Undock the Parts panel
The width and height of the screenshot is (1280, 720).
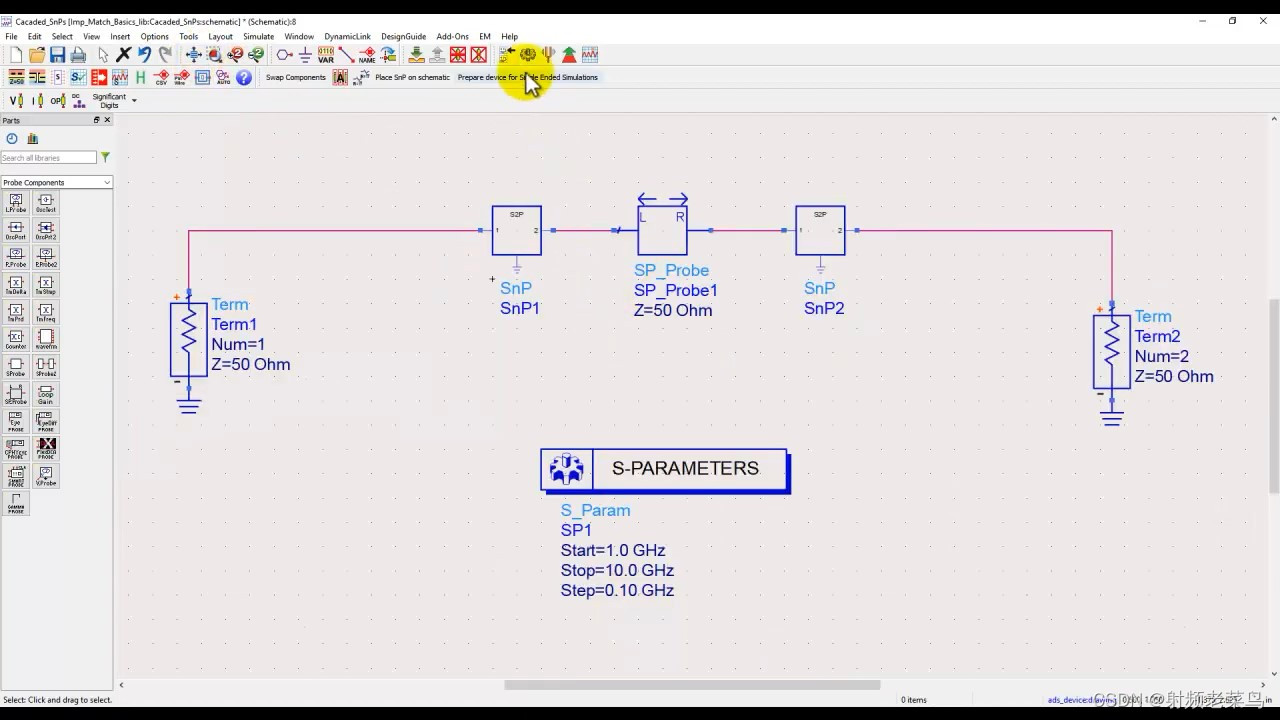[x=97, y=120]
